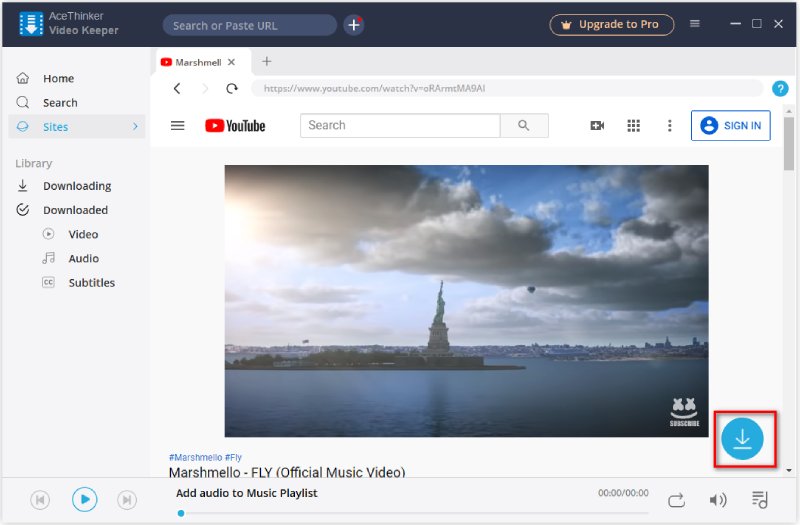The image size is (800, 525).
Task: Open the Downloading library section
Action: 76,186
